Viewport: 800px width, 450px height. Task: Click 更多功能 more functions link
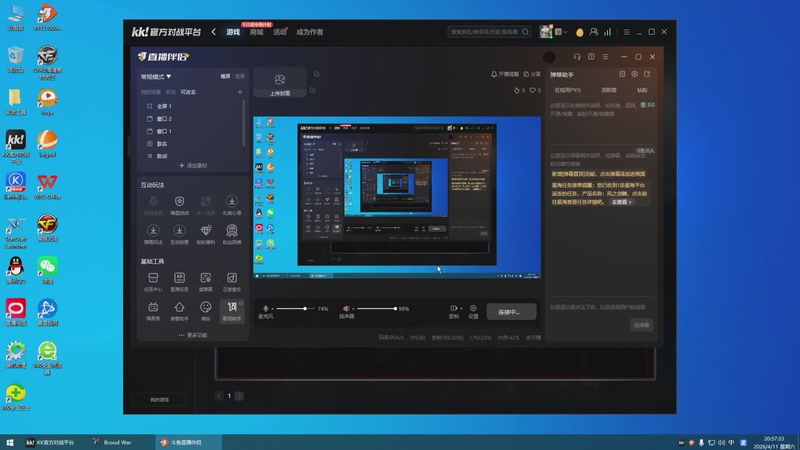[x=193, y=335]
